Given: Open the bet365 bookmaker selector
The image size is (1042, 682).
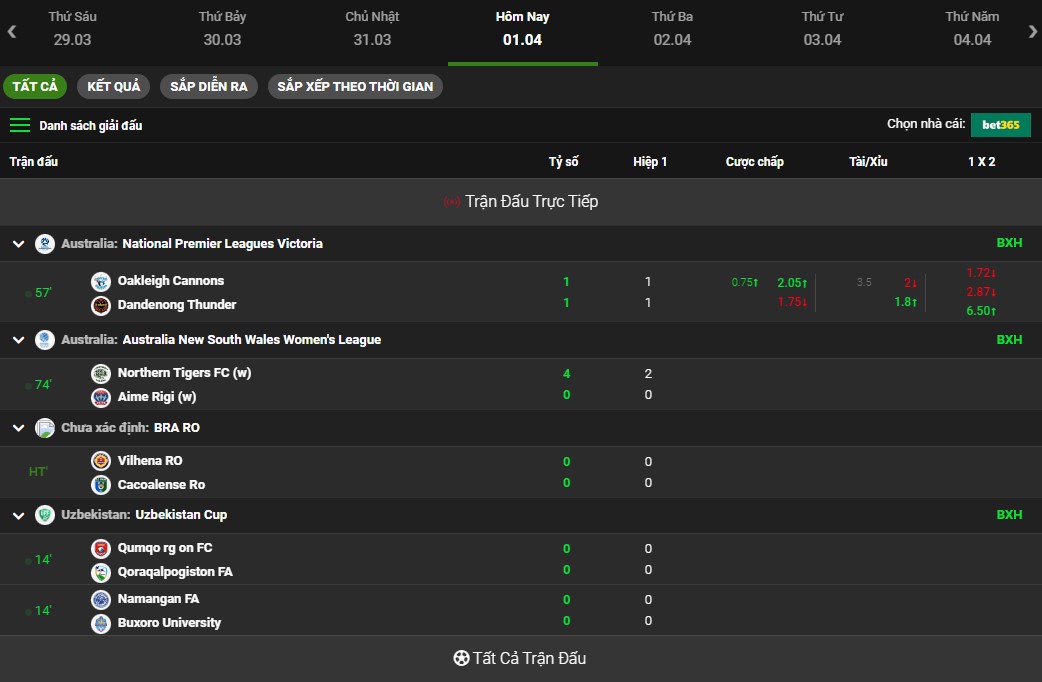Looking at the screenshot, I should (1000, 125).
